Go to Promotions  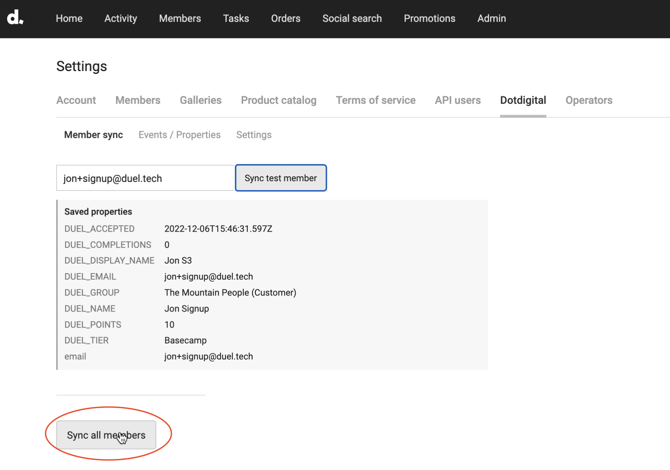[x=429, y=18]
